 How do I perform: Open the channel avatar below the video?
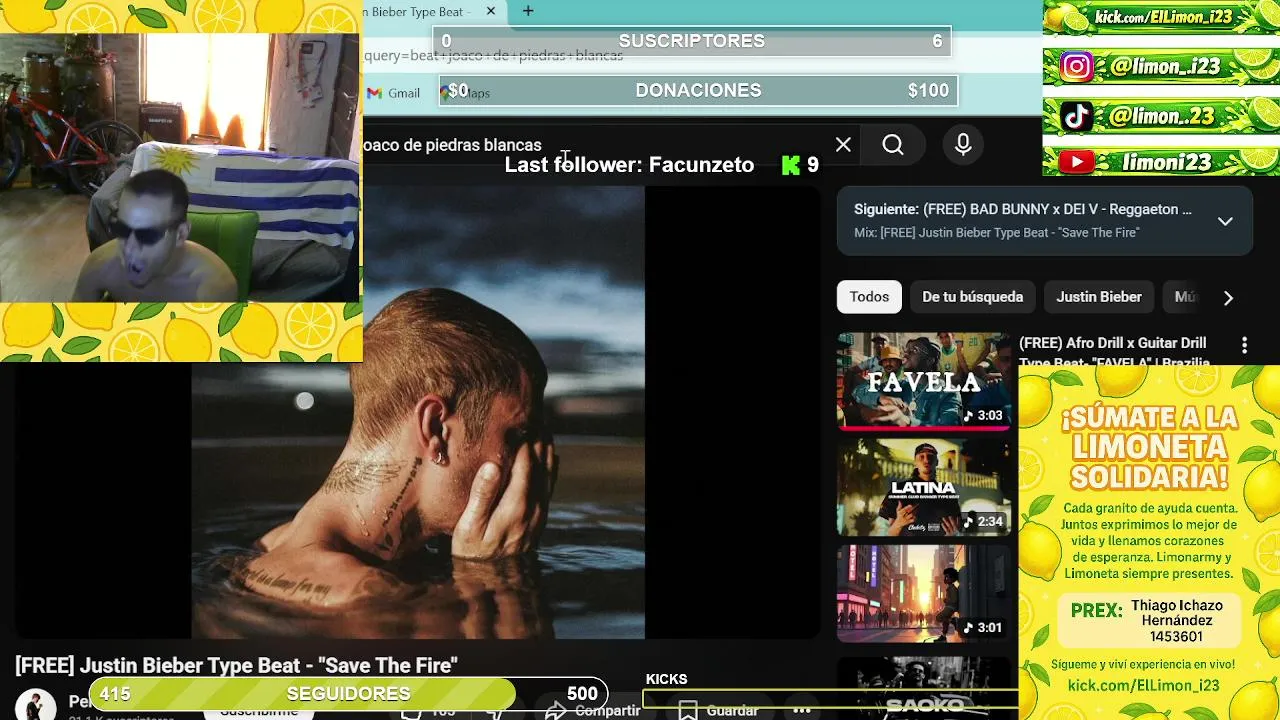(x=35, y=706)
